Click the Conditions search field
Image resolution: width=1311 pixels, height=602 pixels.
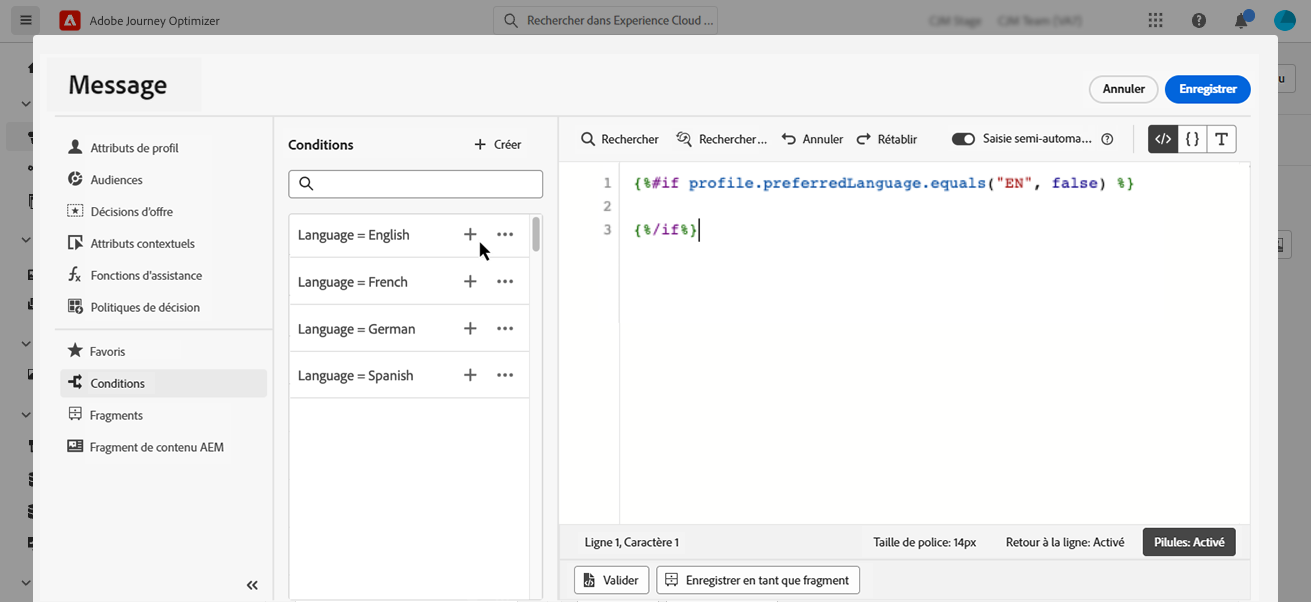(x=416, y=184)
